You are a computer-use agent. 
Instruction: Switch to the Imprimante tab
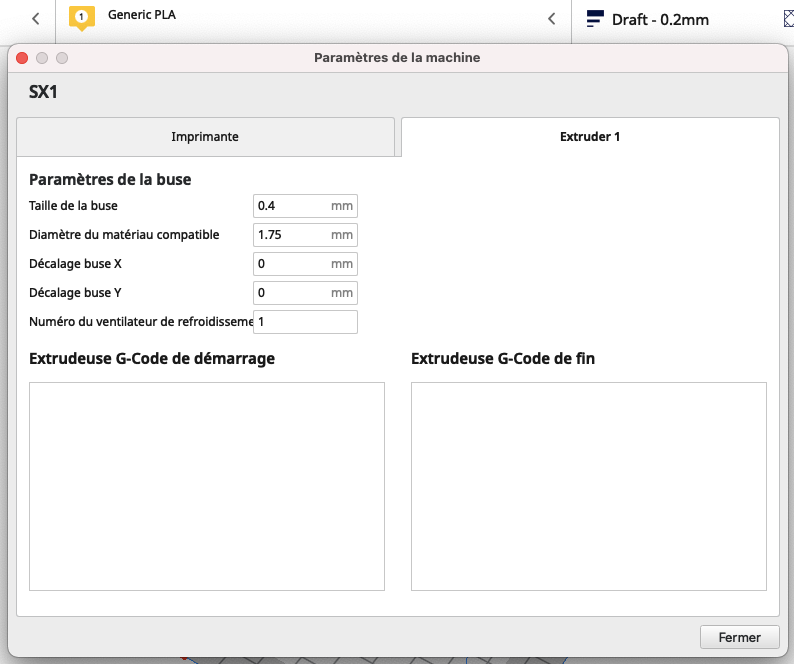[x=205, y=137]
